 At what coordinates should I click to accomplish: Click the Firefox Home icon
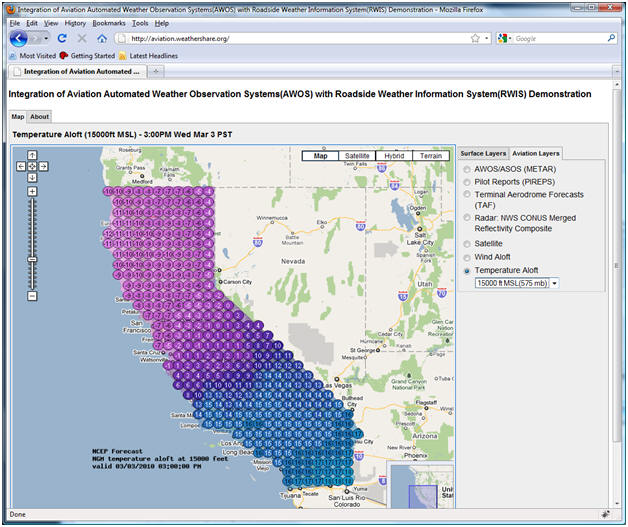click(x=101, y=38)
